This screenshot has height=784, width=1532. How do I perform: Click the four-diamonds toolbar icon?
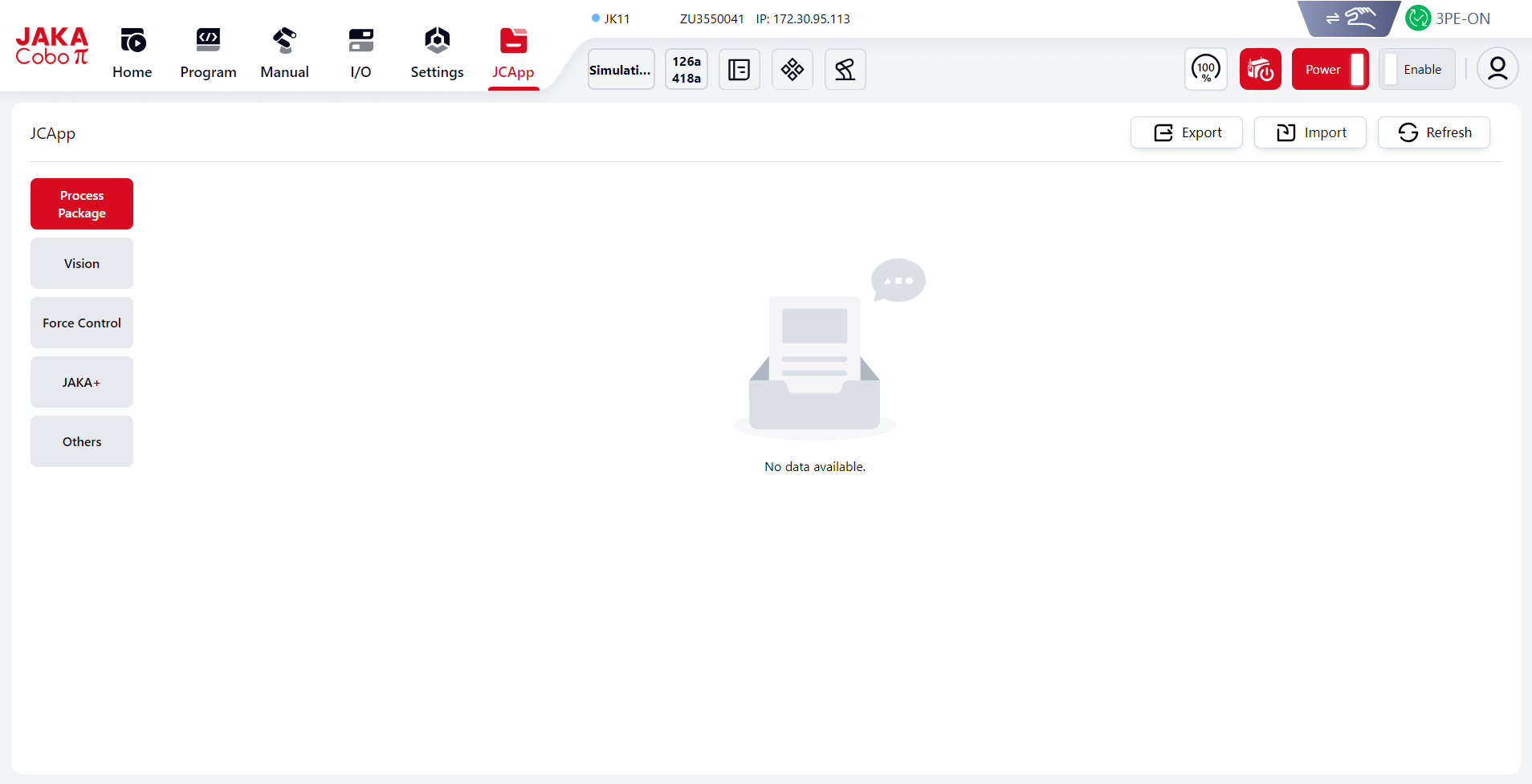[792, 70]
